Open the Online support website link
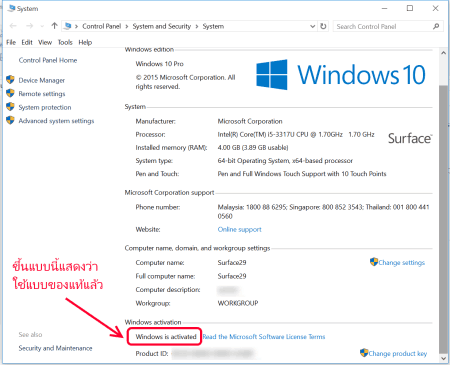The width and height of the screenshot is (450, 365). click(x=240, y=229)
